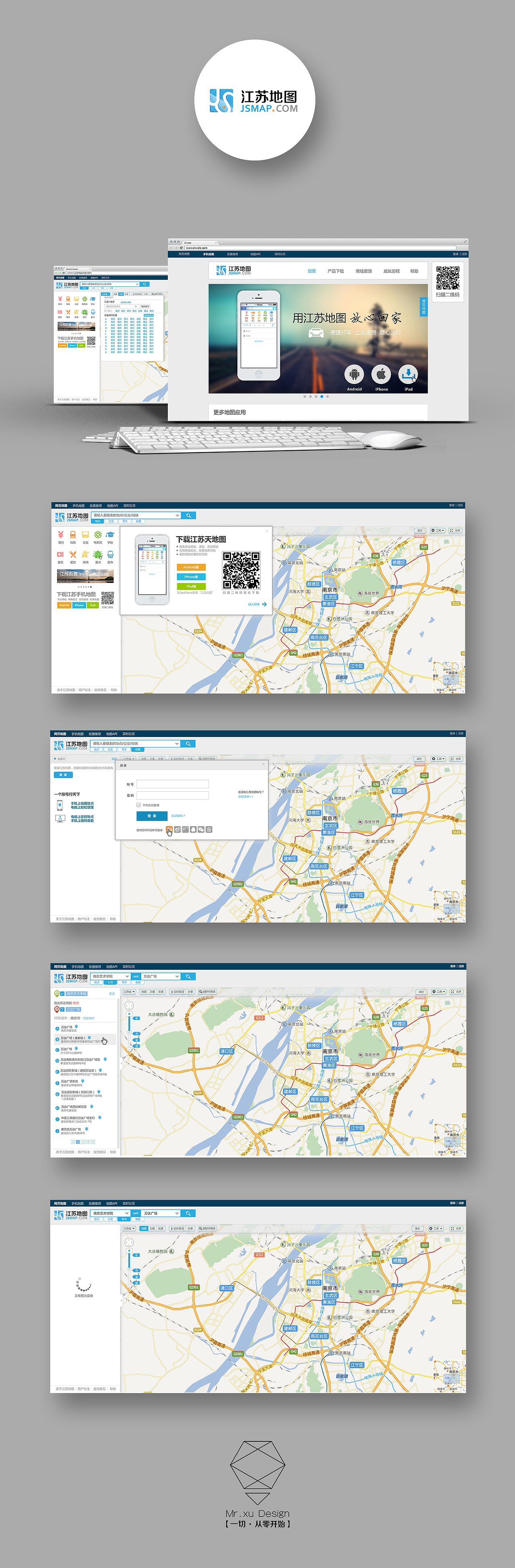Select the active carousel dot under homepage banner
This screenshot has height=1568, width=515.
322,396
